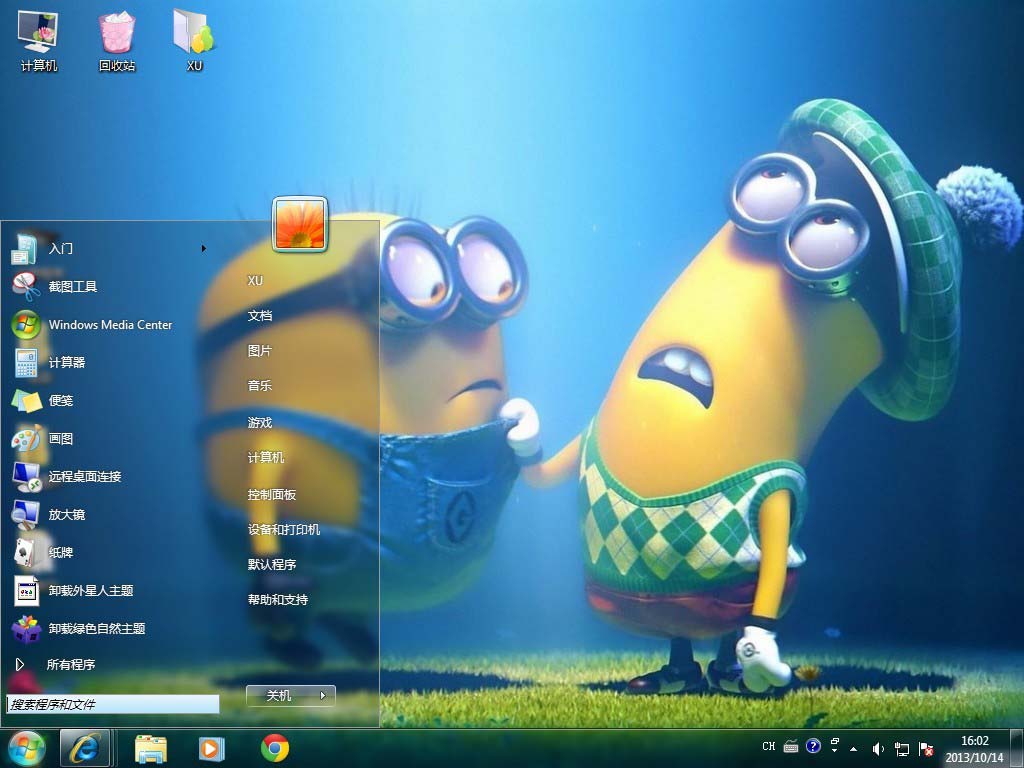Open the 回收站 recycle bin desktop icon
The height and width of the screenshot is (768, 1024).
(x=117, y=41)
